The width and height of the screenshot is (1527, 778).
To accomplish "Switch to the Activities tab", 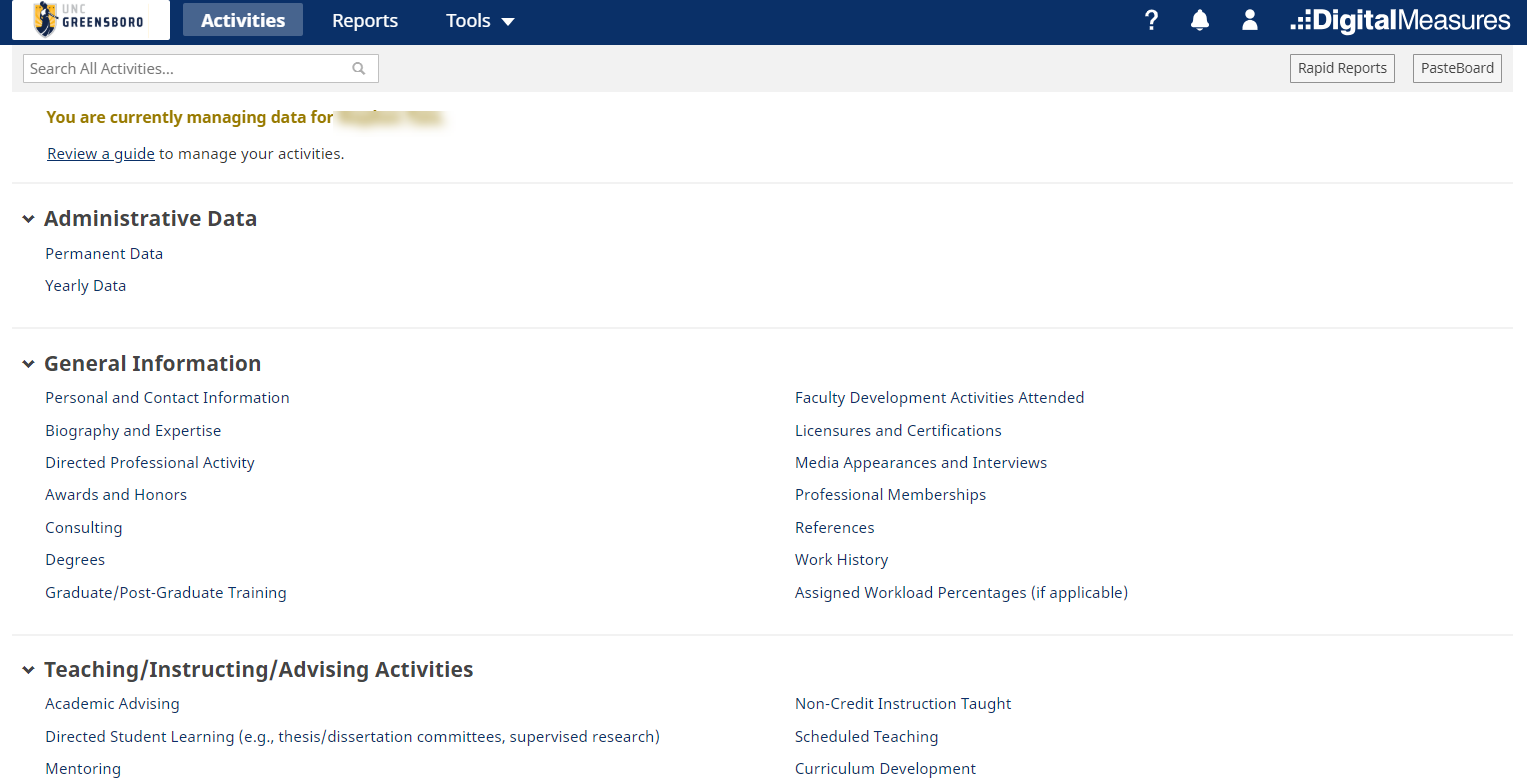I will click(x=243, y=20).
